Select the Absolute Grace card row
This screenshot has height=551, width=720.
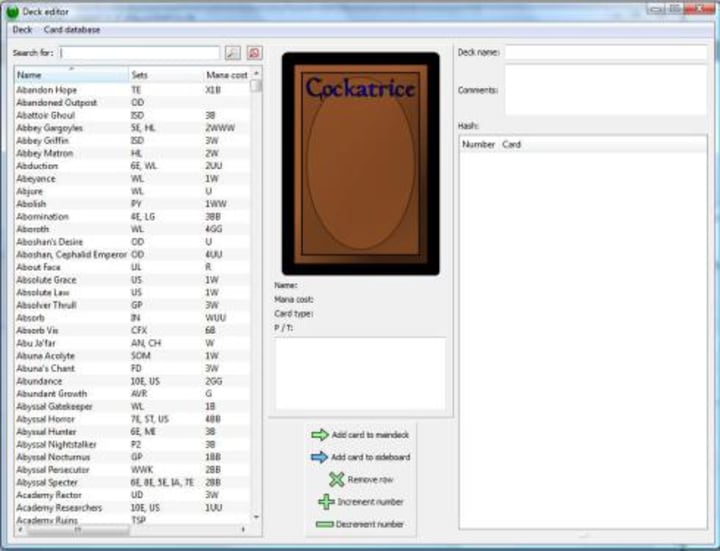133,280
